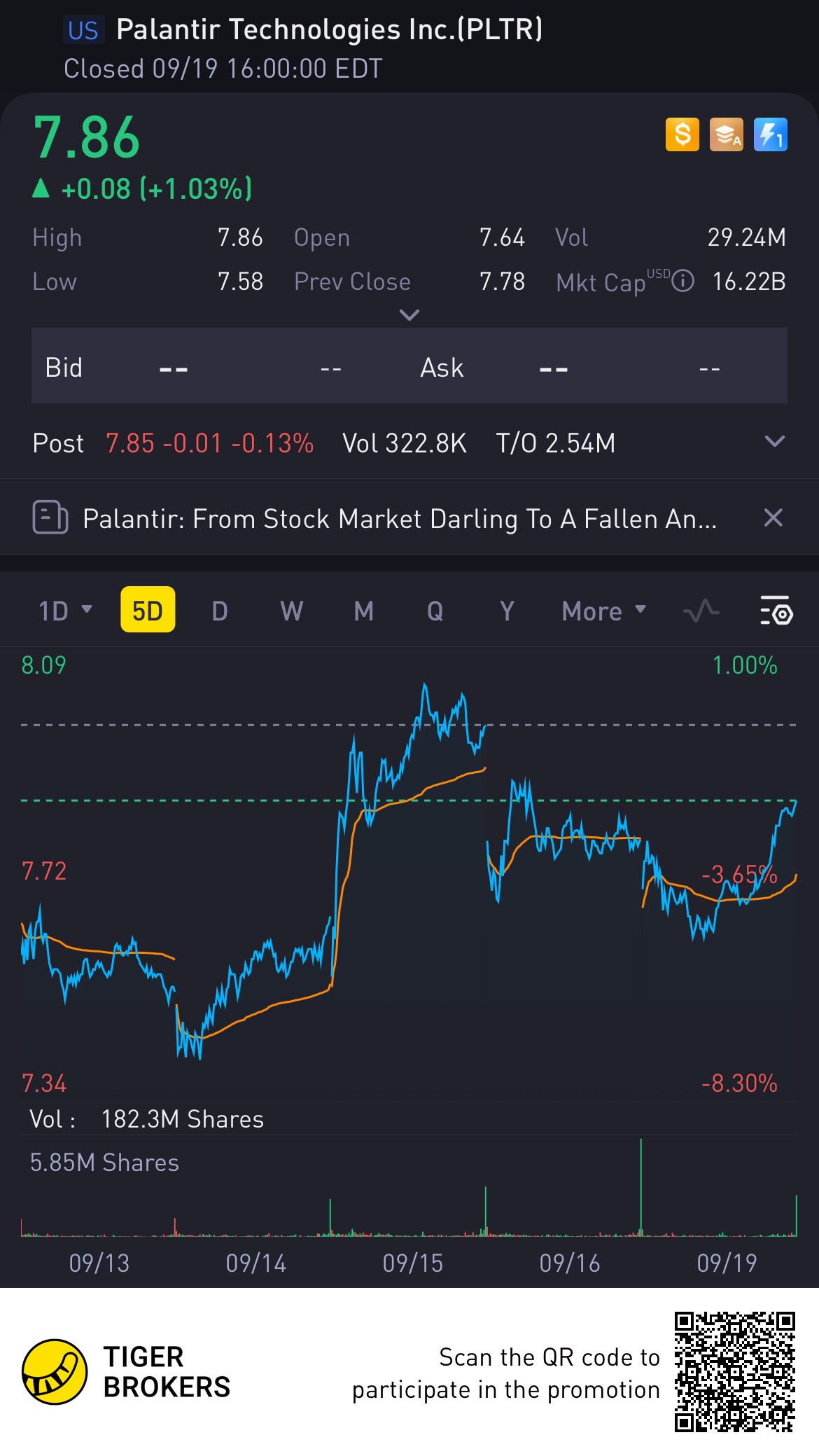819x1456 pixels.
Task: Tap the Tiger Brokers logo
Action: click(x=55, y=1372)
